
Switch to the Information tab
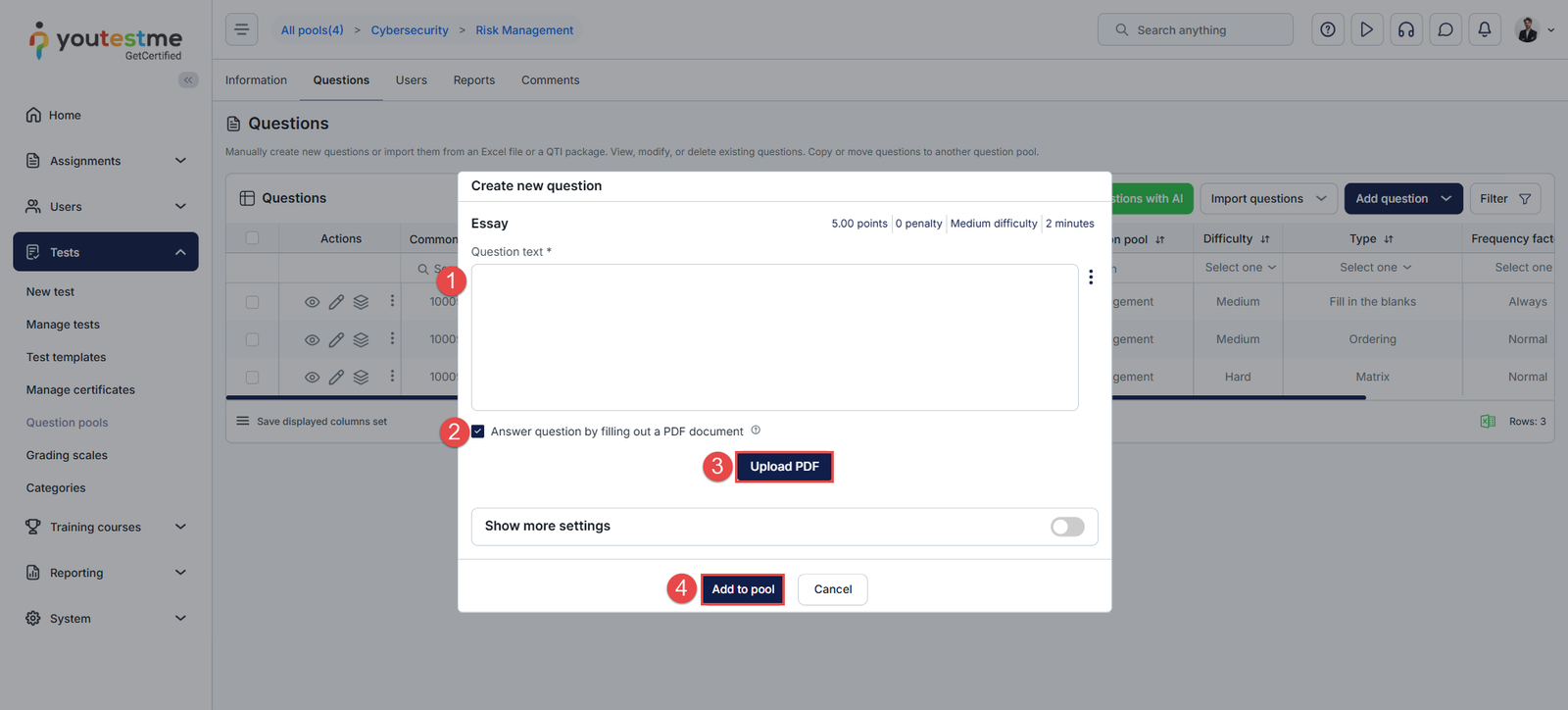pos(256,80)
